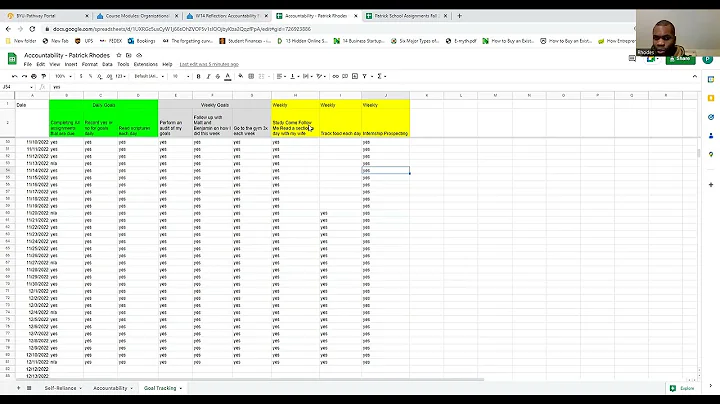Image resolution: width=720 pixels, height=404 pixels.
Task: Switch to the Self-Reliance sheet tab
Action: pos(63,388)
